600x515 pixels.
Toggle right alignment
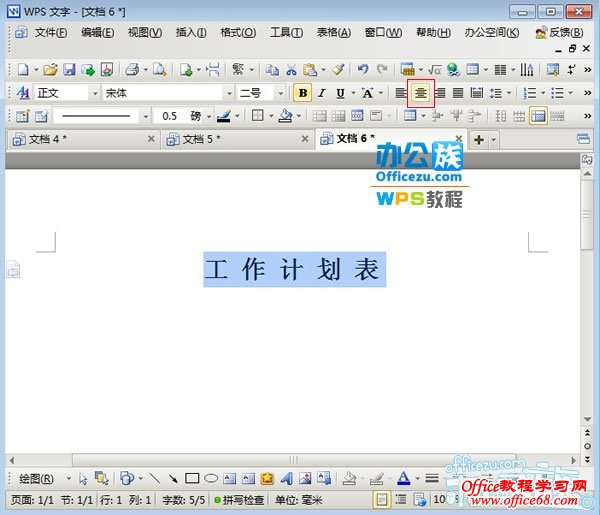click(440, 93)
